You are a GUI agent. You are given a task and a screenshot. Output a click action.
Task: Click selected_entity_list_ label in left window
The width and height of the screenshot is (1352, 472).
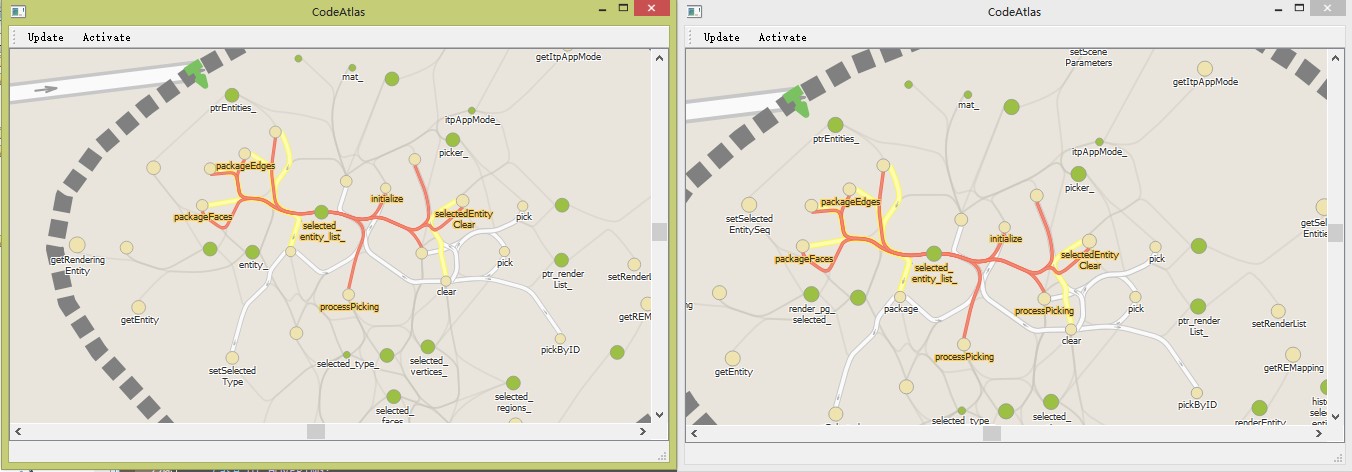point(322,231)
